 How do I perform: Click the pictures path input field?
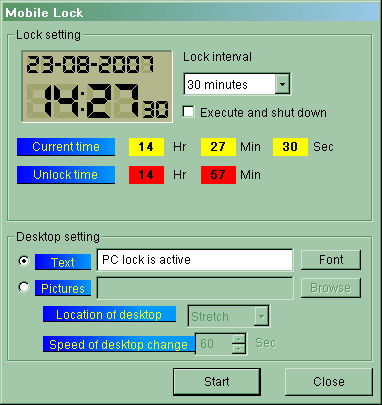[x=195, y=288]
